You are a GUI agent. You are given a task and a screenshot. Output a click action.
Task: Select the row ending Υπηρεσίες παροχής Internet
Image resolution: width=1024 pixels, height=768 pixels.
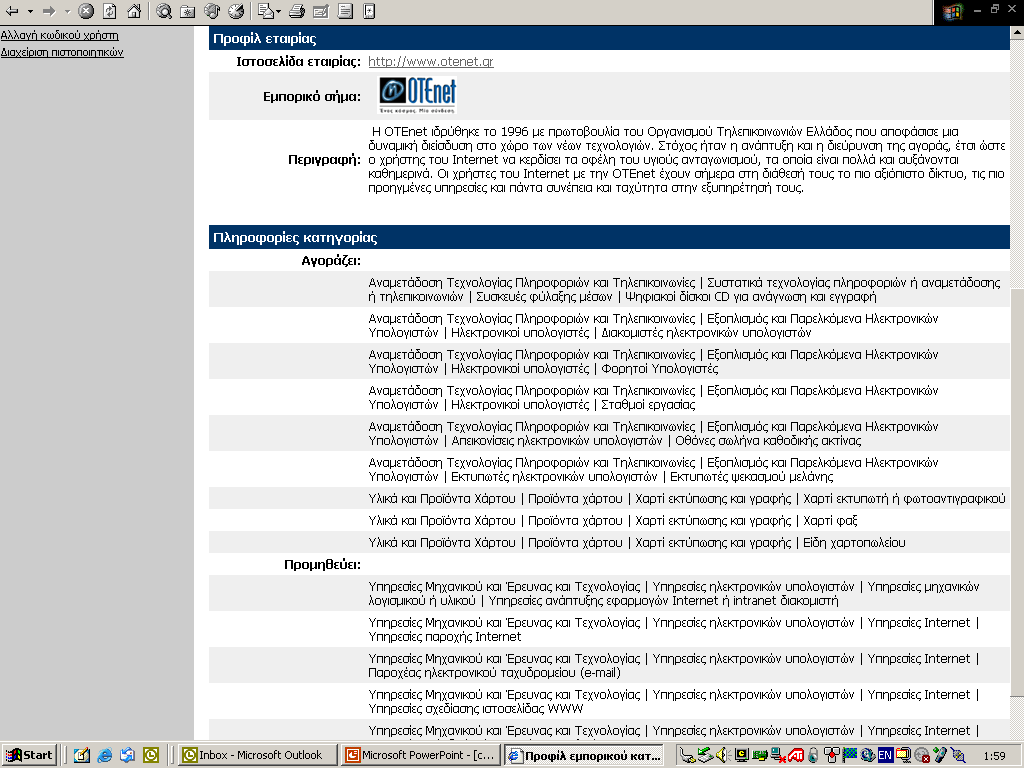click(609, 629)
